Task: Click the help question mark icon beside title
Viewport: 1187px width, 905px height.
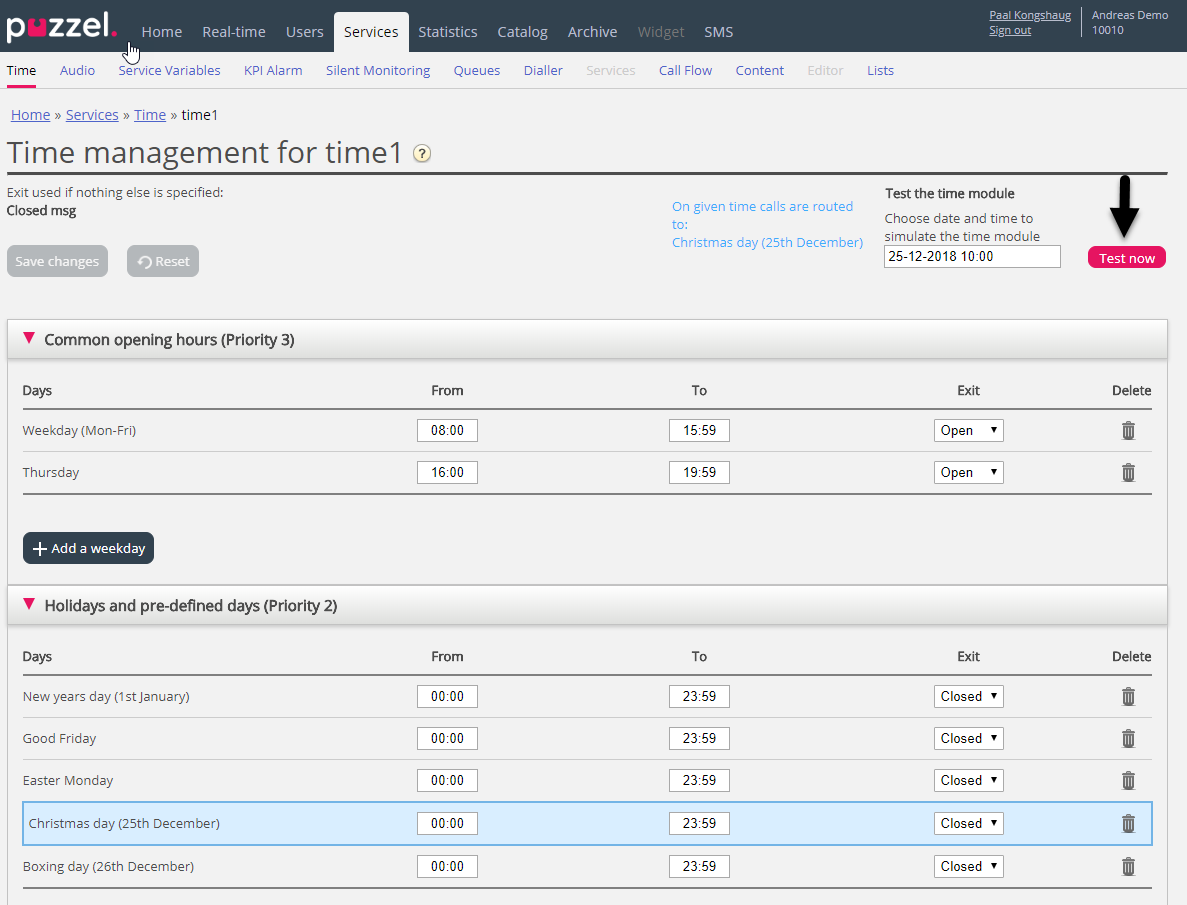Action: [x=422, y=154]
